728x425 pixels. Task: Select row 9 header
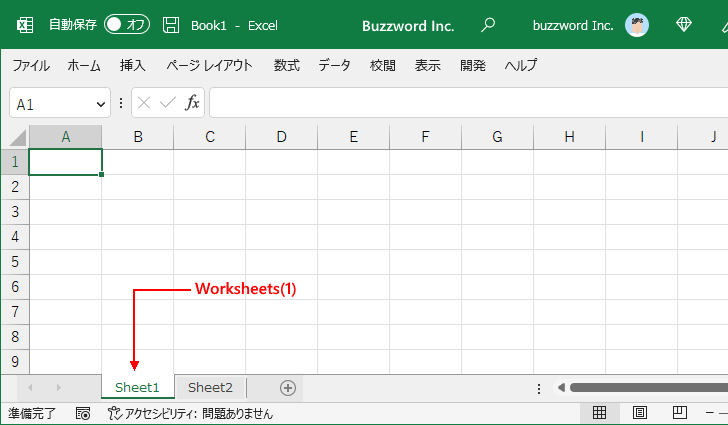coord(15,361)
